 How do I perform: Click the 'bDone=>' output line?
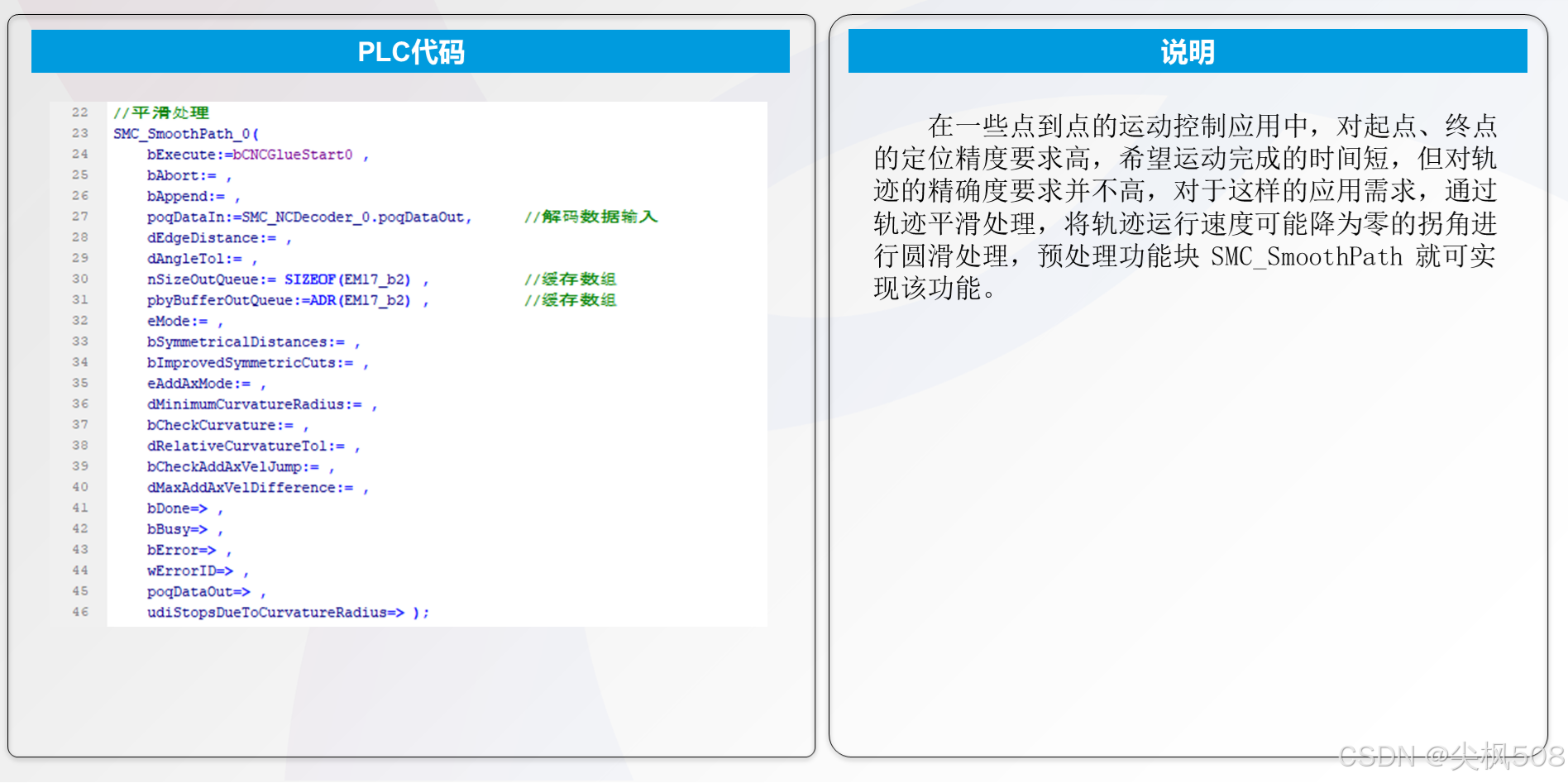(x=185, y=508)
